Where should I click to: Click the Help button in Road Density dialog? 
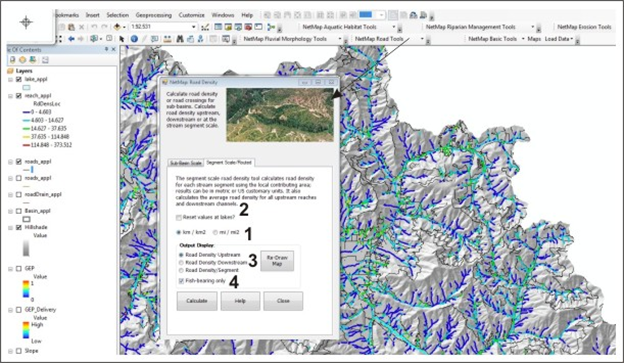click(x=240, y=301)
